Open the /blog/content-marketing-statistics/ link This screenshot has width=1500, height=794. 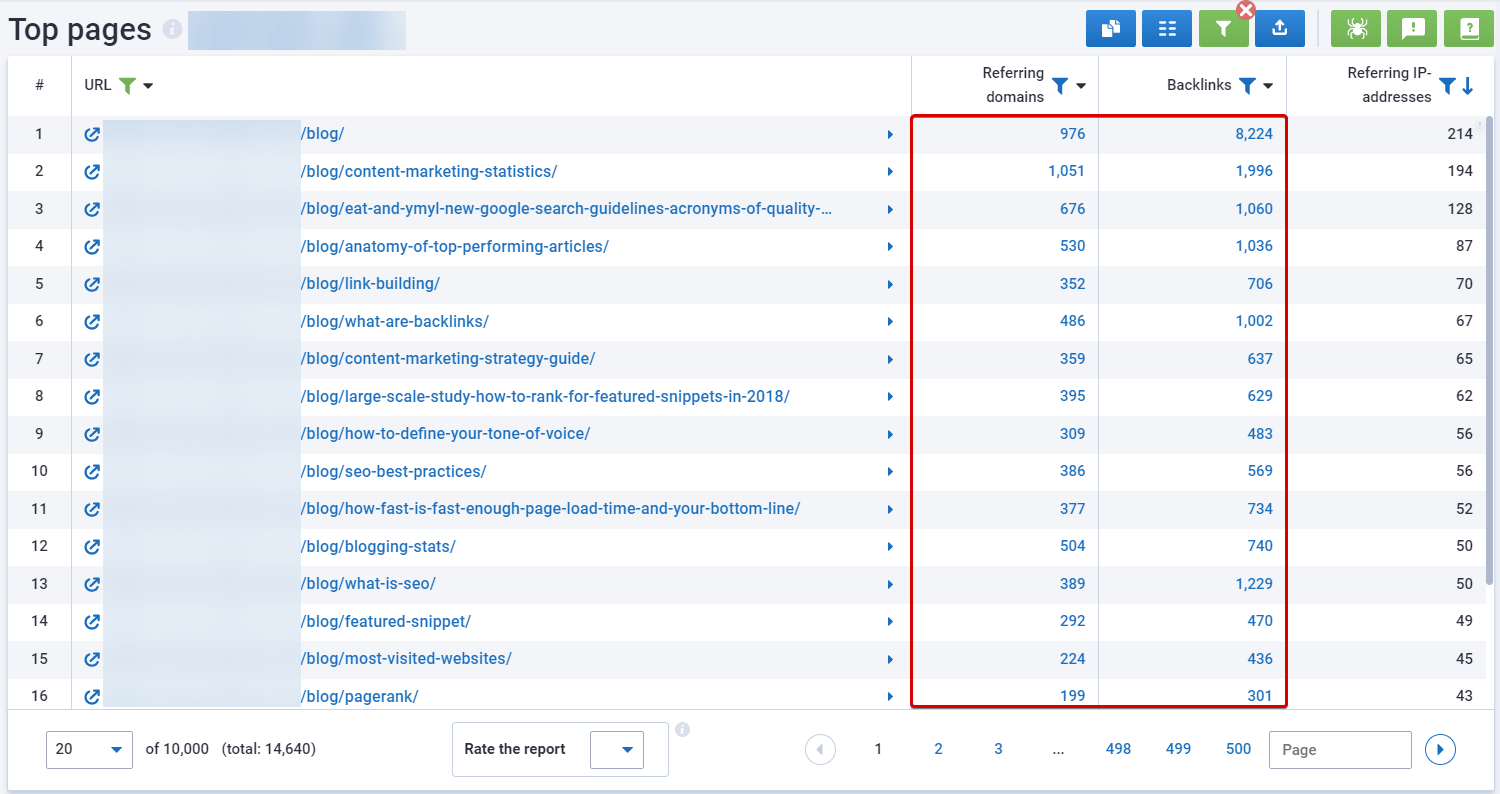point(429,171)
